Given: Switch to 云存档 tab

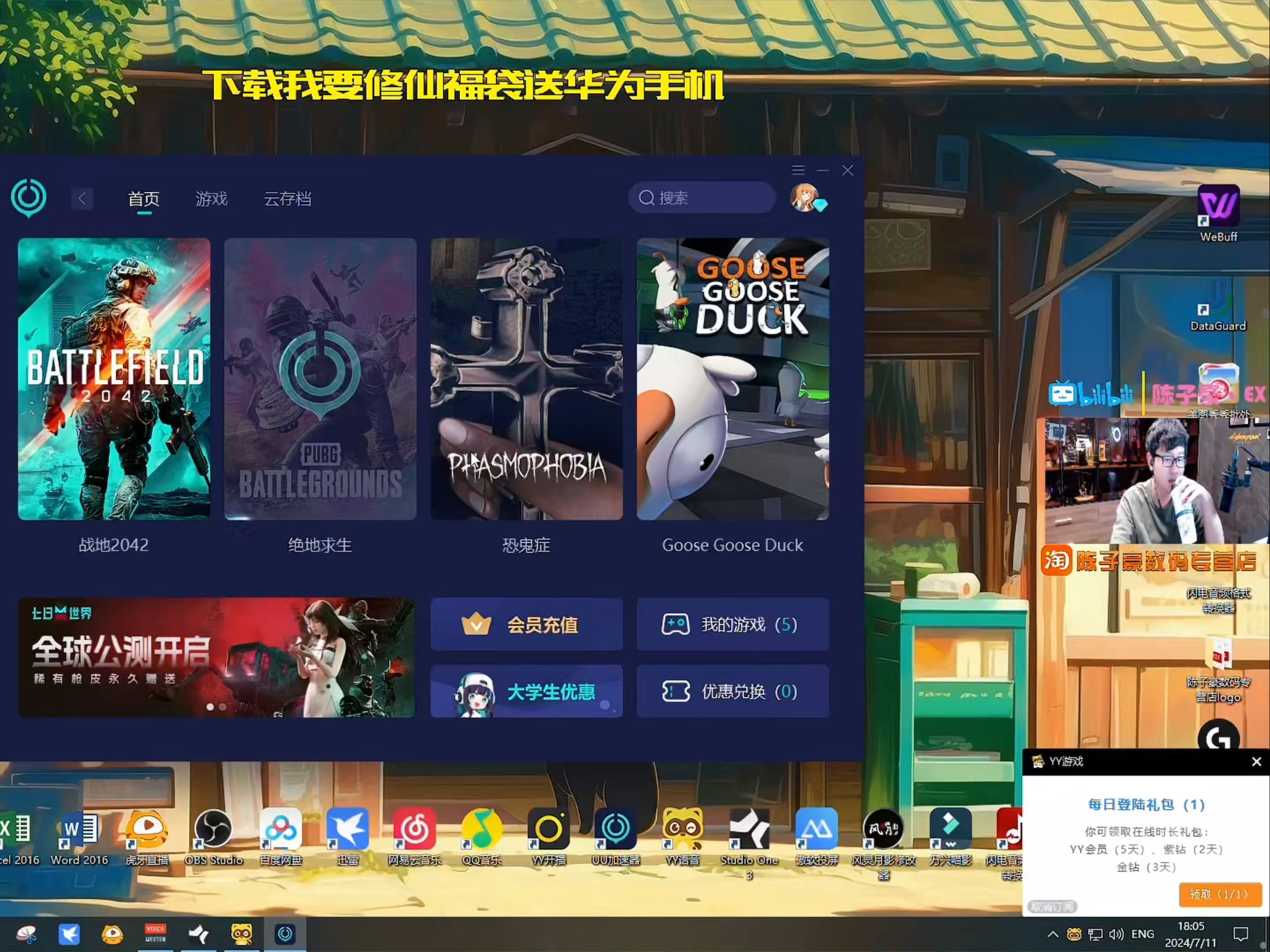Looking at the screenshot, I should tap(287, 199).
